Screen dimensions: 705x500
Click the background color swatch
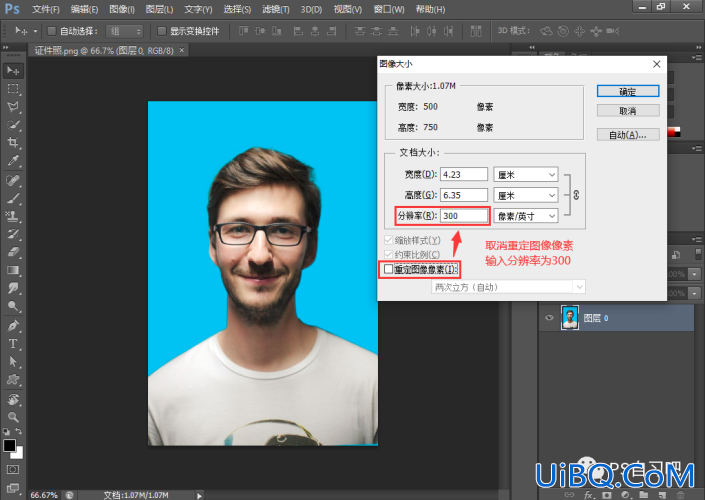19,454
